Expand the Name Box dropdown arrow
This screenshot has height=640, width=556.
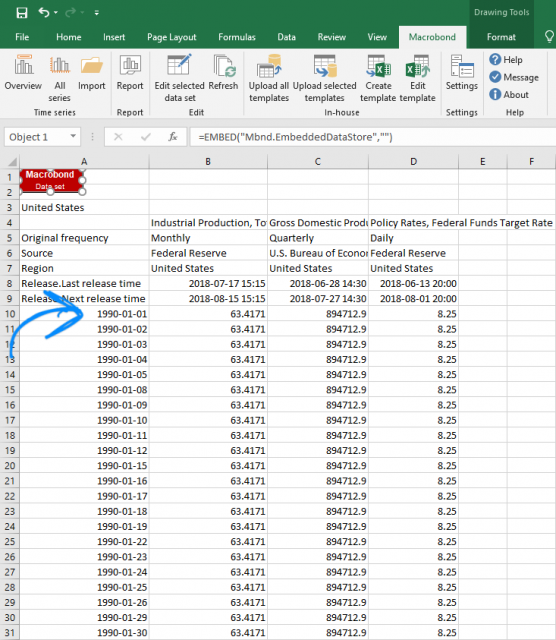click(x=73, y=136)
